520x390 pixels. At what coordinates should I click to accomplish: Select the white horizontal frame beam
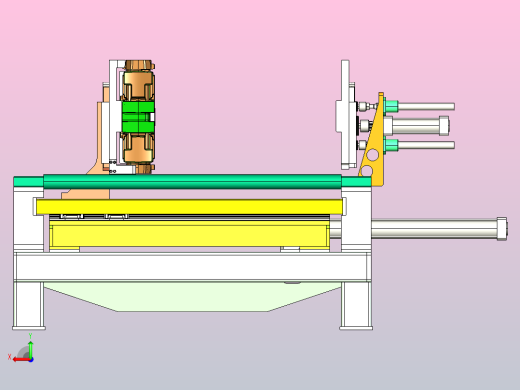192,267
